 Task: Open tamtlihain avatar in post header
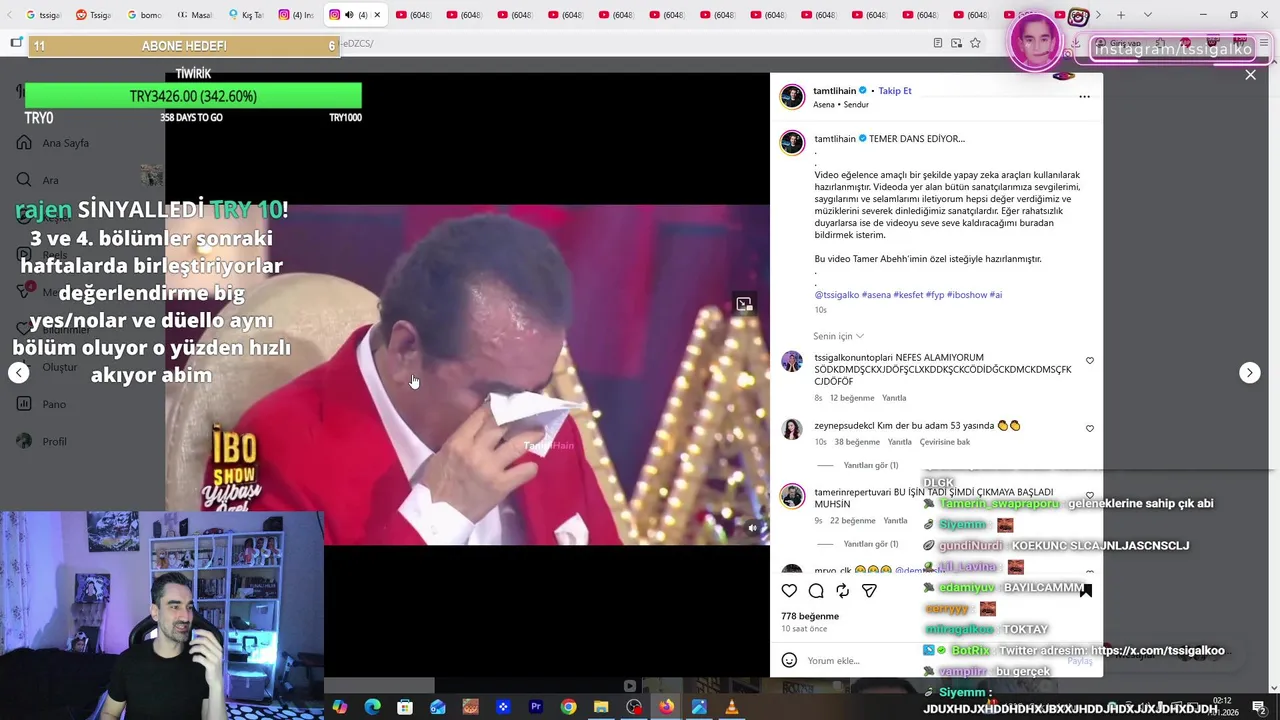point(792,96)
